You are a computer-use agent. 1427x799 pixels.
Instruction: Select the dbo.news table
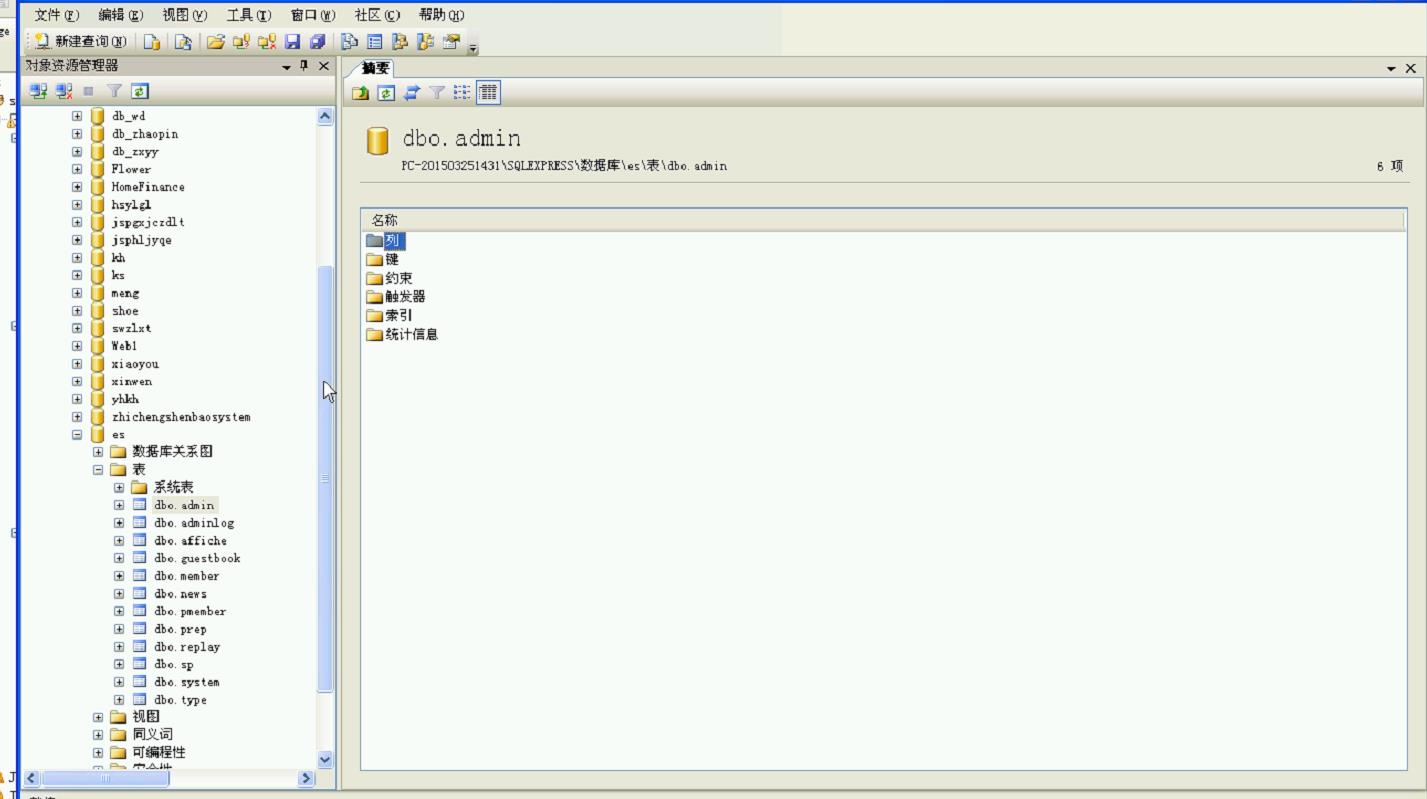coord(180,594)
